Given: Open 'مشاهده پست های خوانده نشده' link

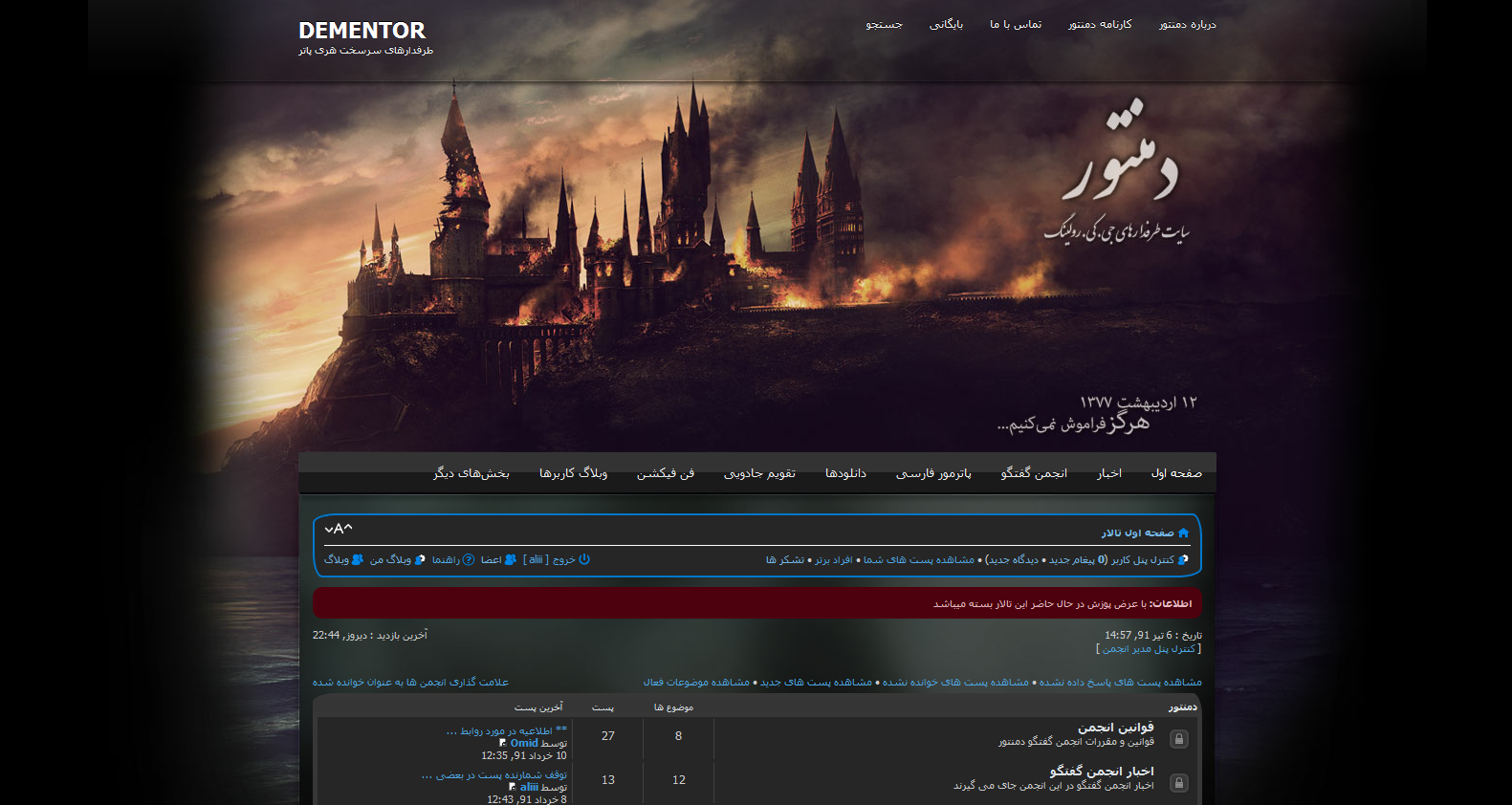Looking at the screenshot, I should 955,682.
